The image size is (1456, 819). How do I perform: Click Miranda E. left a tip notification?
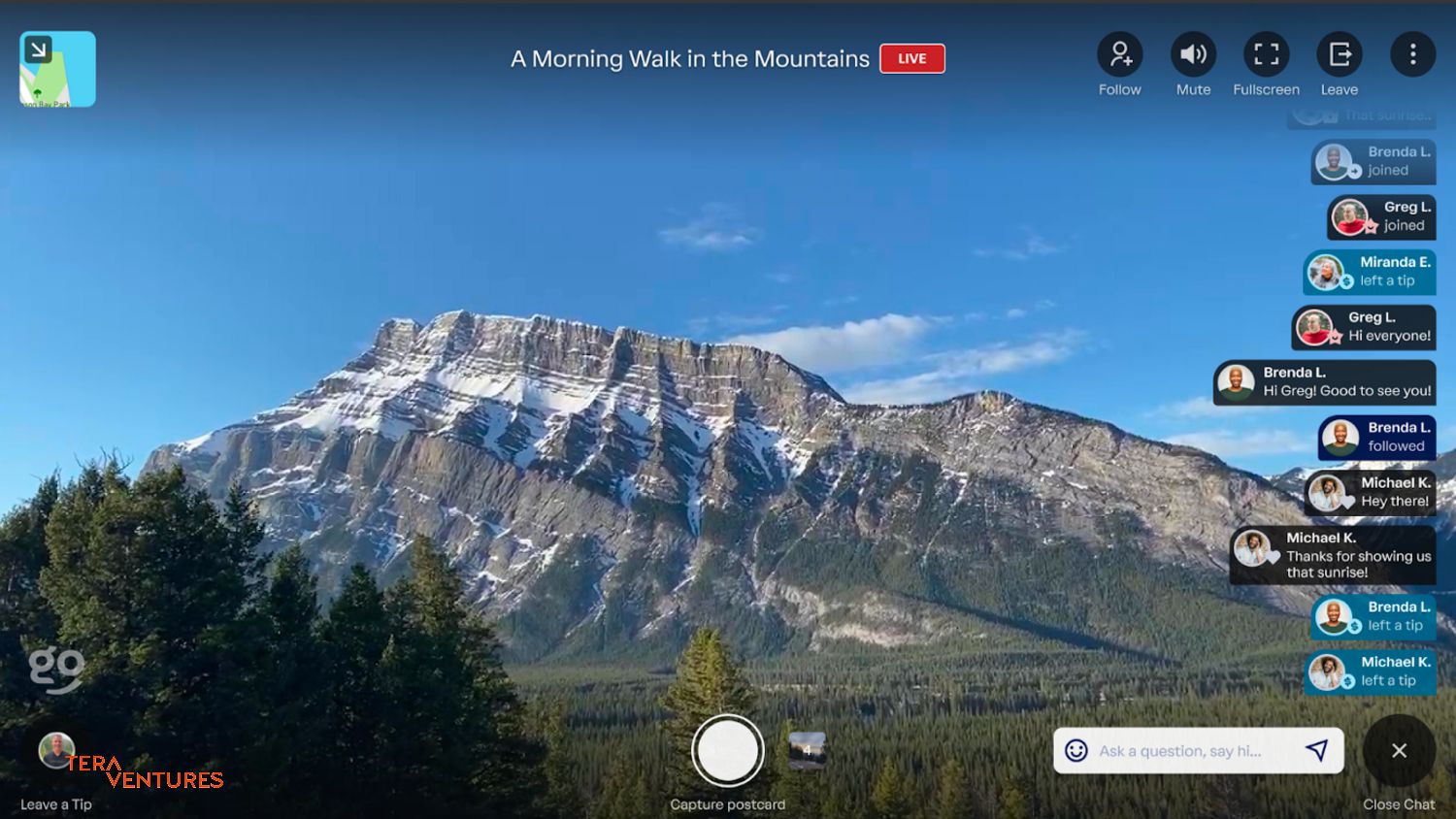pos(1369,272)
